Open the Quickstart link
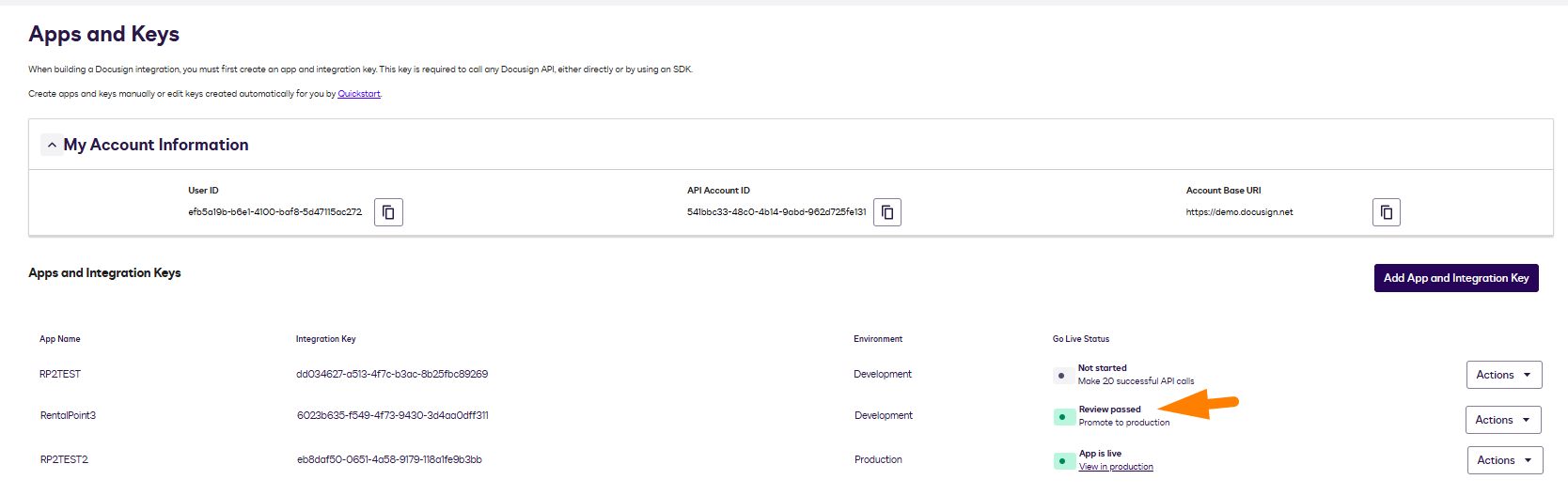The height and width of the screenshot is (495, 1568). [x=359, y=94]
